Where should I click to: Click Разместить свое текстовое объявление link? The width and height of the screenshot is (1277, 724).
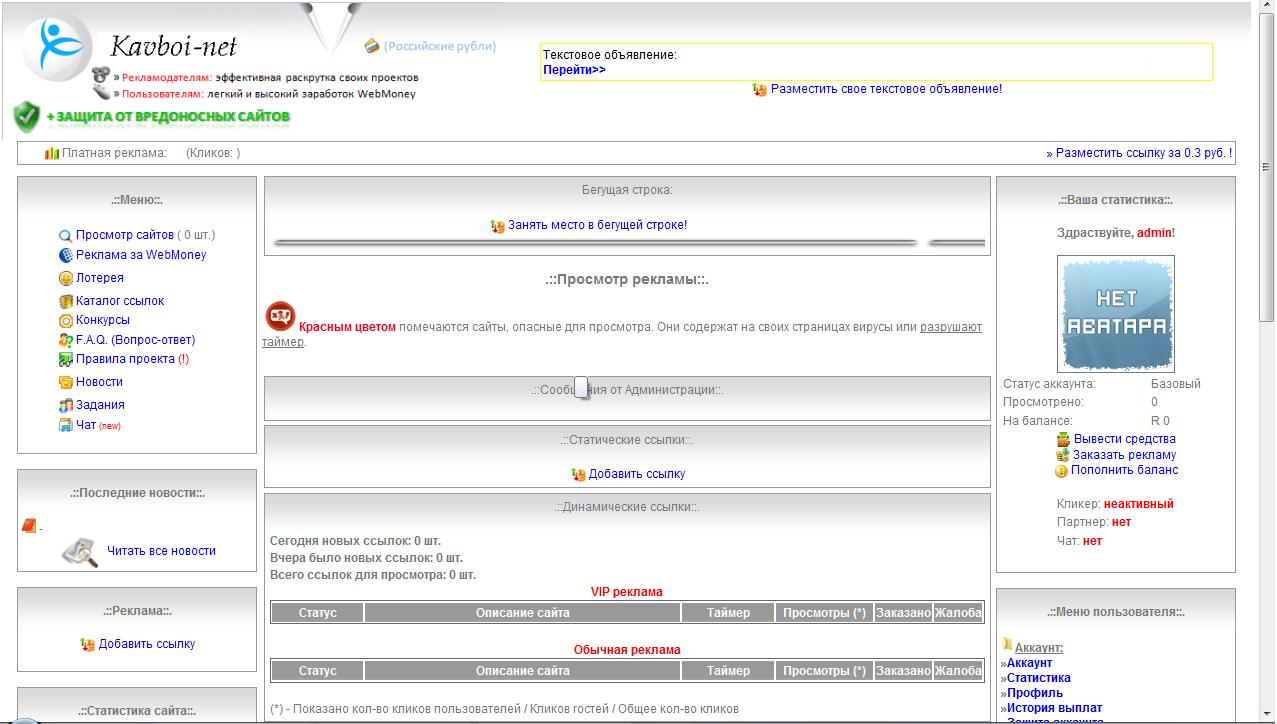886,89
